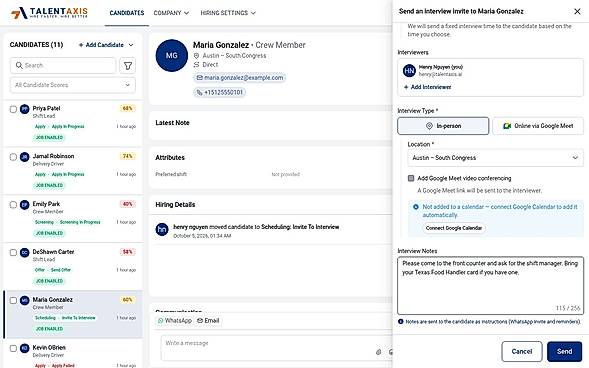Cancel the interview invite

522,352
